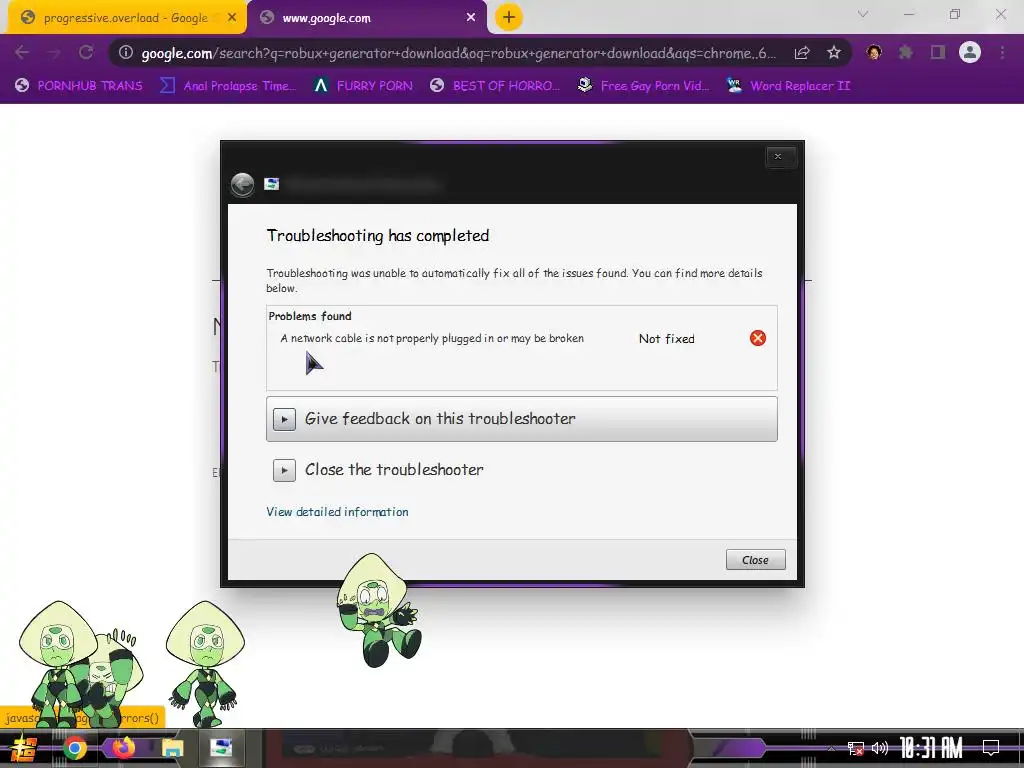Viewport: 1024px width, 768px height.
Task: Click the Not fixed status text
Action: 667,339
